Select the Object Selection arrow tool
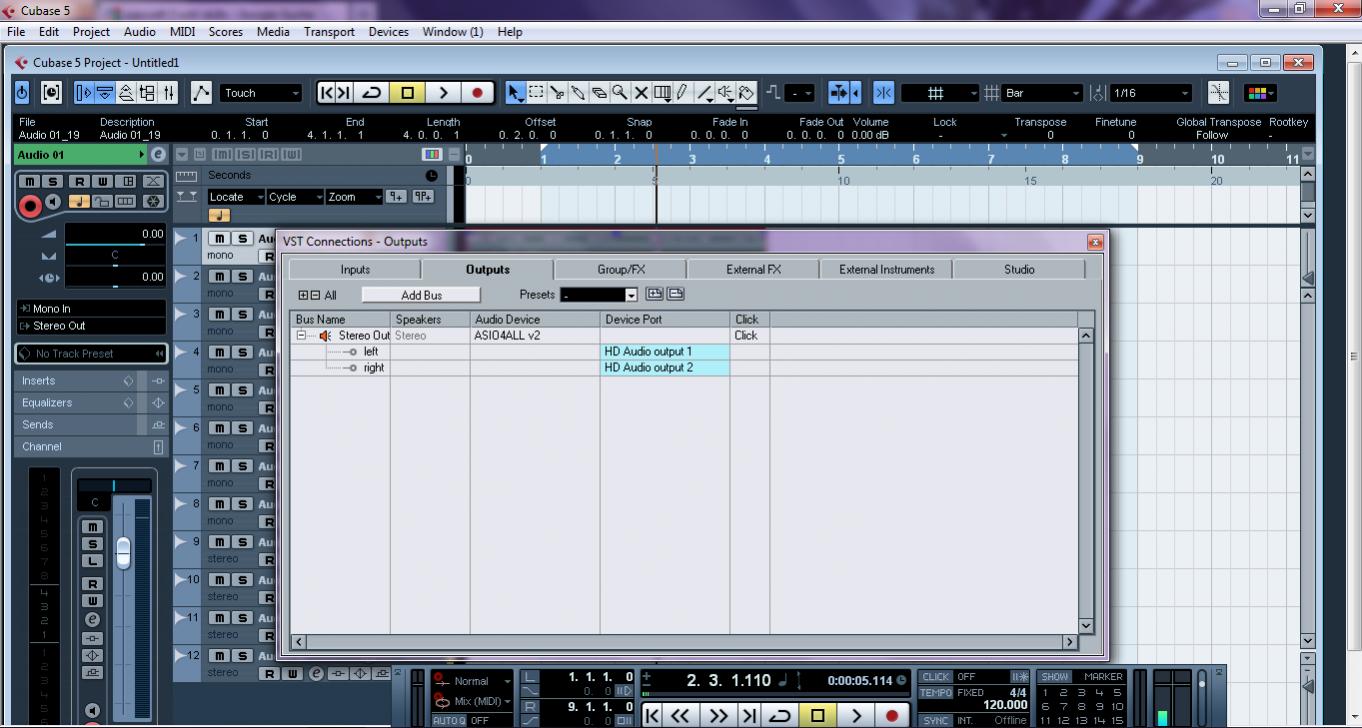This screenshot has width=1362, height=728. (x=515, y=93)
